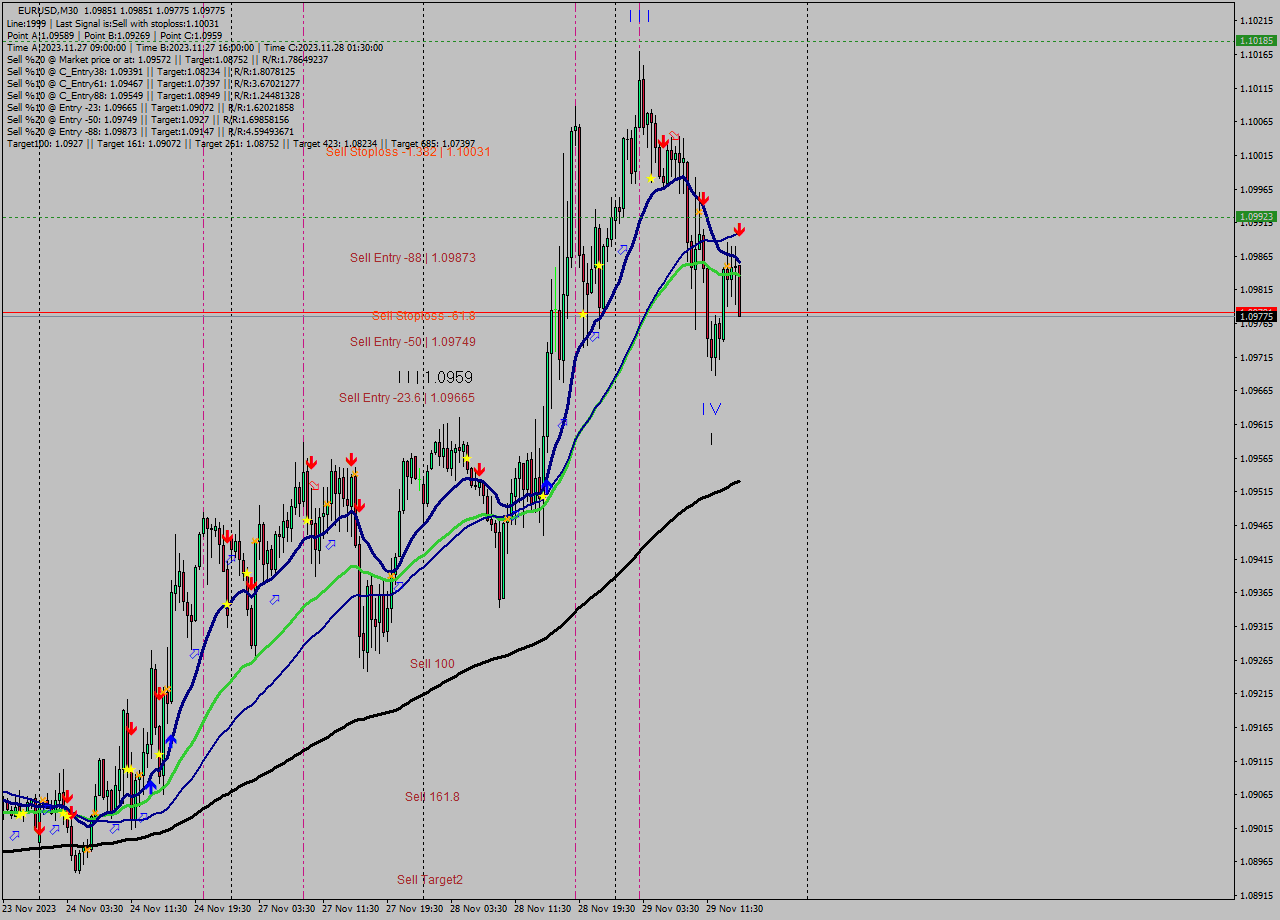
Task: Select the purple outlined arrow beside the peak sell arrow
Action: [674, 135]
